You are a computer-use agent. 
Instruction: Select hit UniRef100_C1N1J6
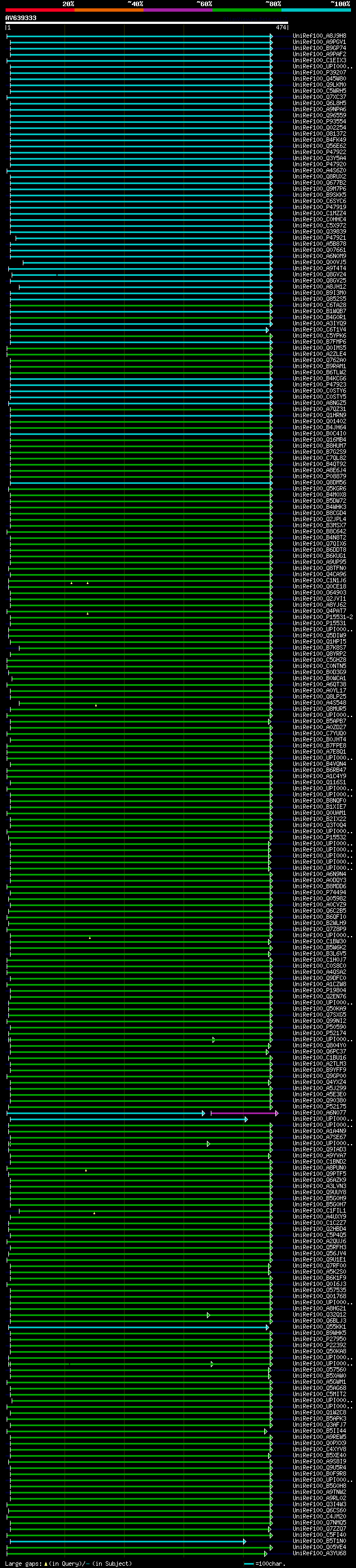pyautogui.click(x=319, y=581)
